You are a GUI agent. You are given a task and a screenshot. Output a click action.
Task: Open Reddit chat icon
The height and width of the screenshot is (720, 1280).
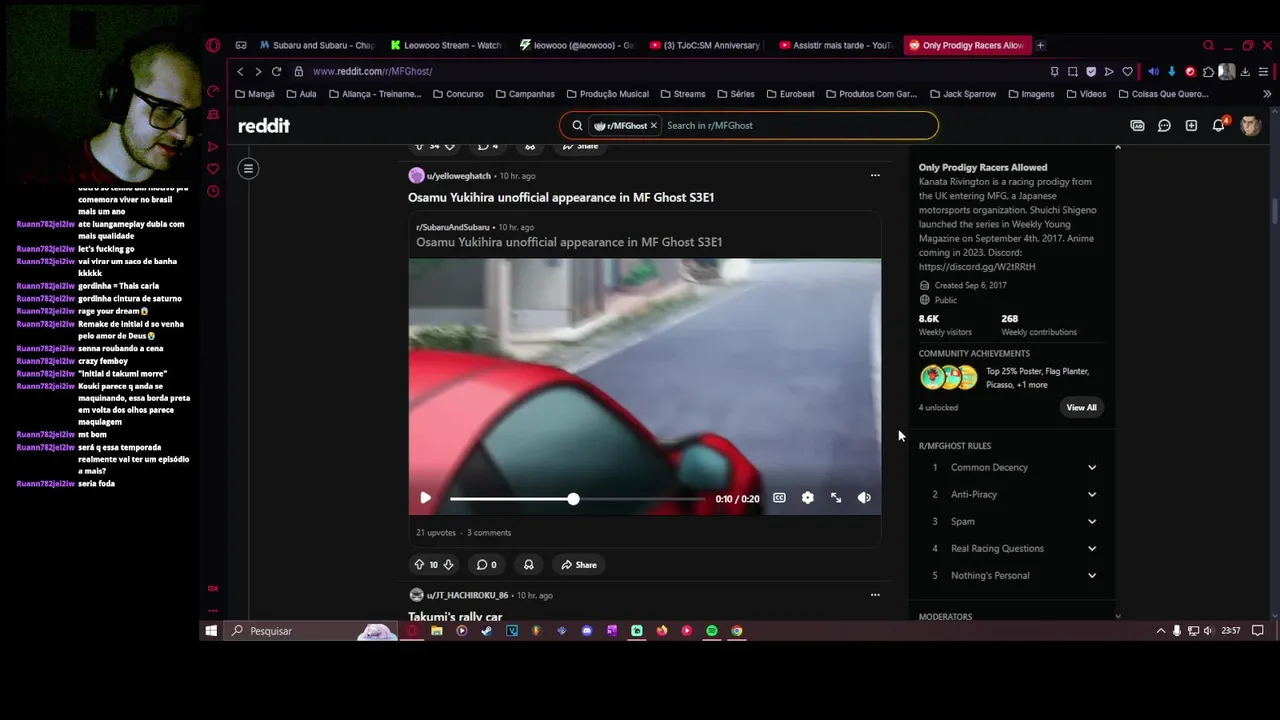coord(1164,125)
